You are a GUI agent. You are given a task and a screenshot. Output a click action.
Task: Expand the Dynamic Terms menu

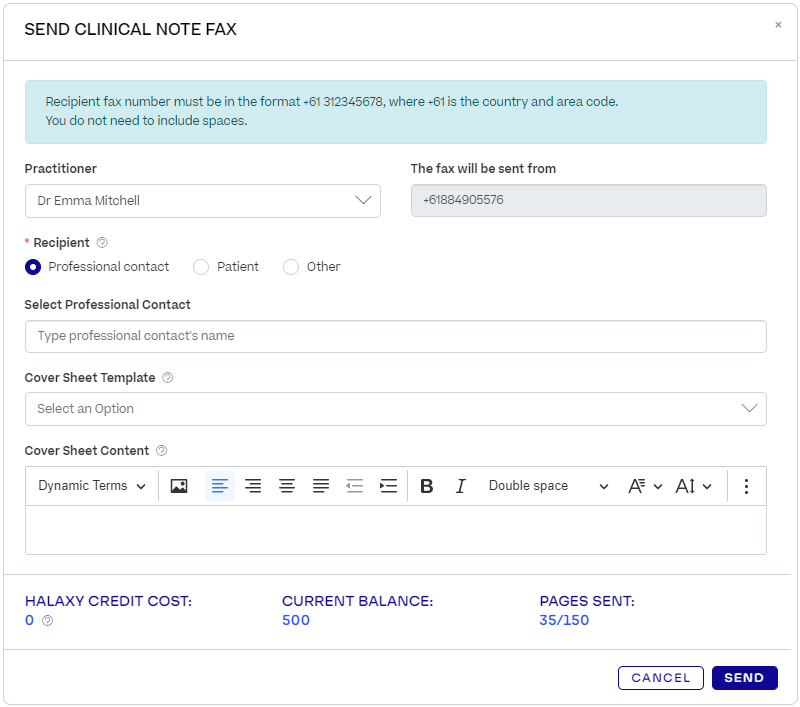tap(91, 485)
